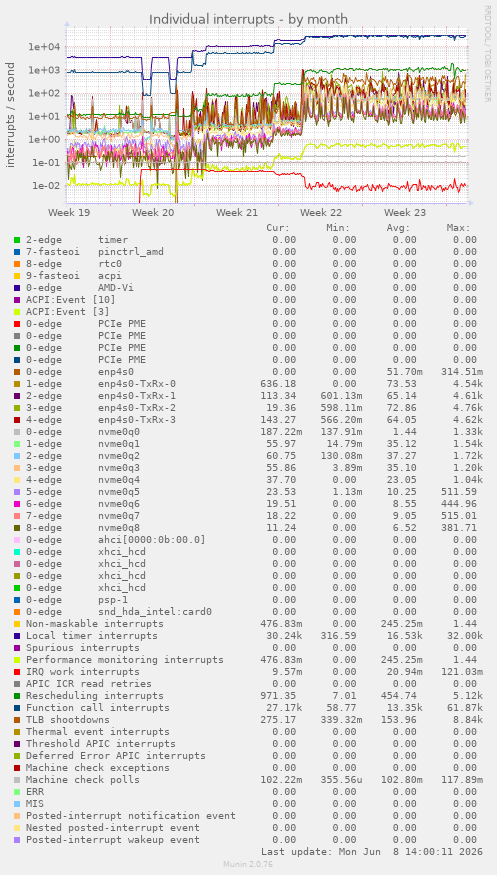Image resolution: width=497 pixels, height=875 pixels.
Task: Click the swatch for ACPI:Event [3]
Action: tap(17, 312)
